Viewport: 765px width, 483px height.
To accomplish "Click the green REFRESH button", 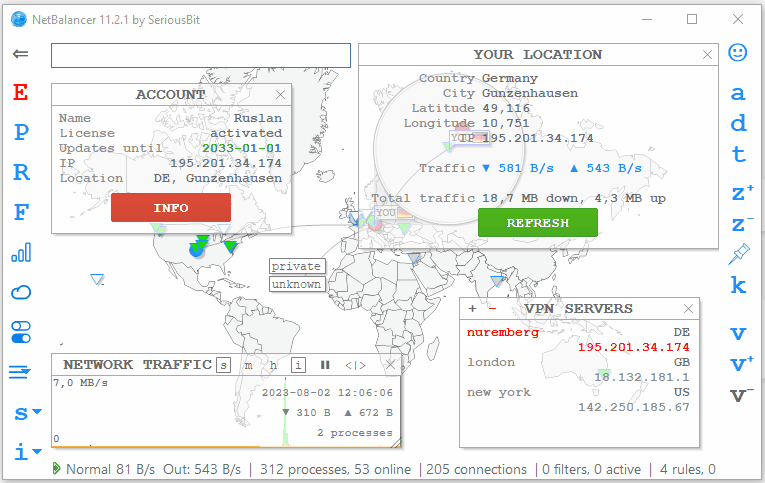I will tap(538, 222).
